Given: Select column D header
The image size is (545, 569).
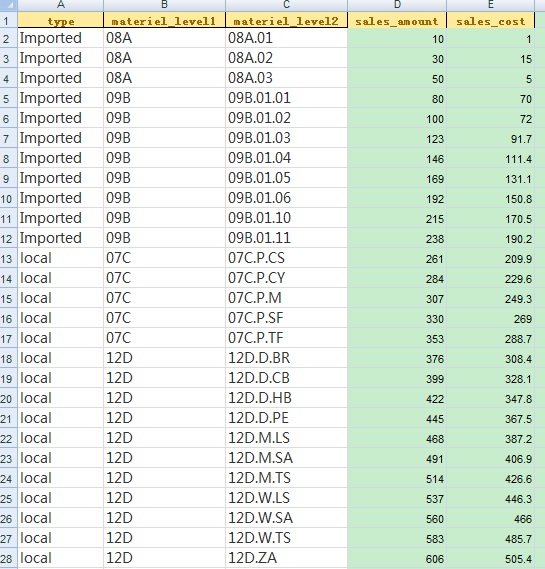Looking at the screenshot, I should (397, 5).
